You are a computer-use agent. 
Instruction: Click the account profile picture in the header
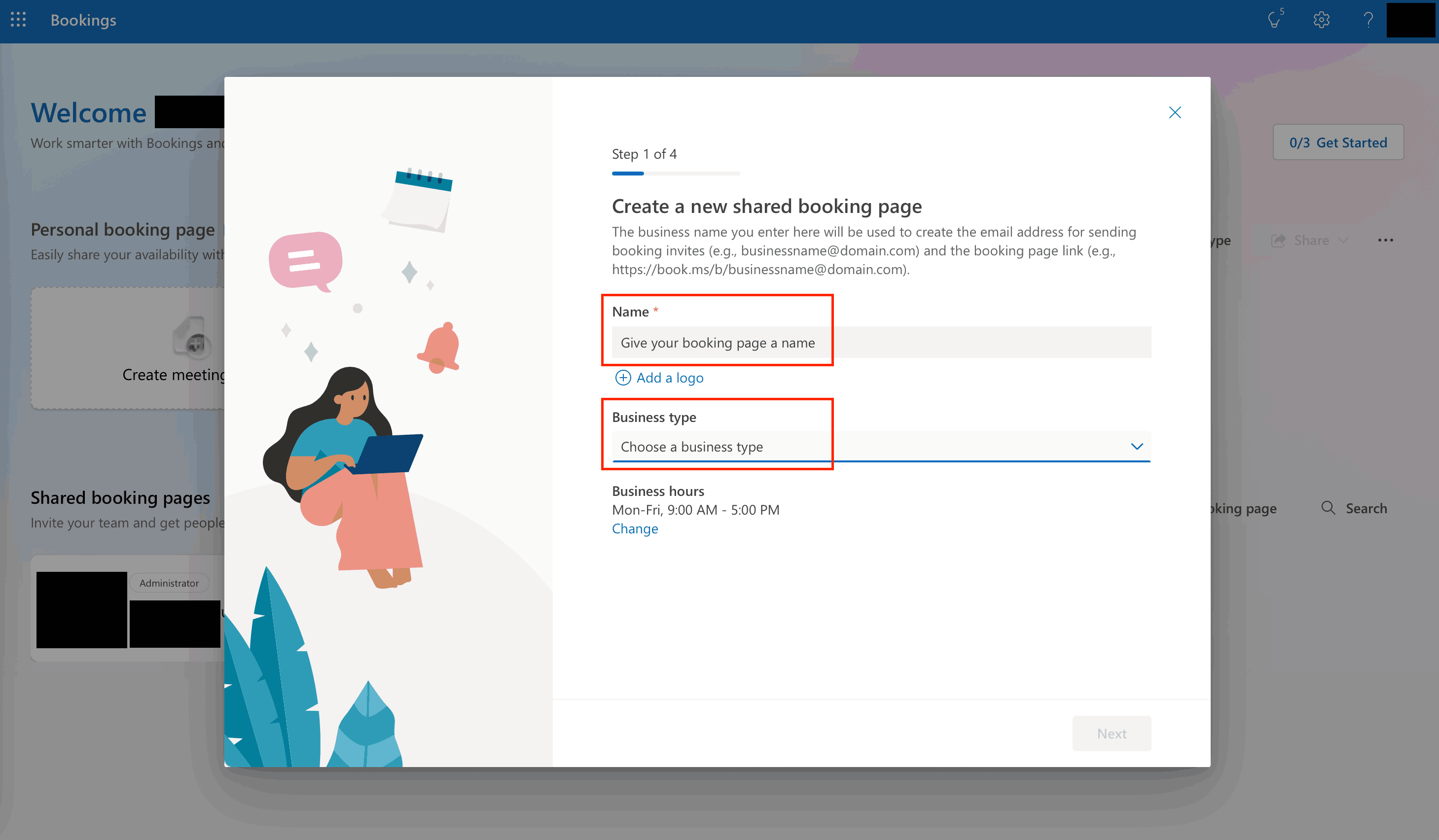[1410, 20]
